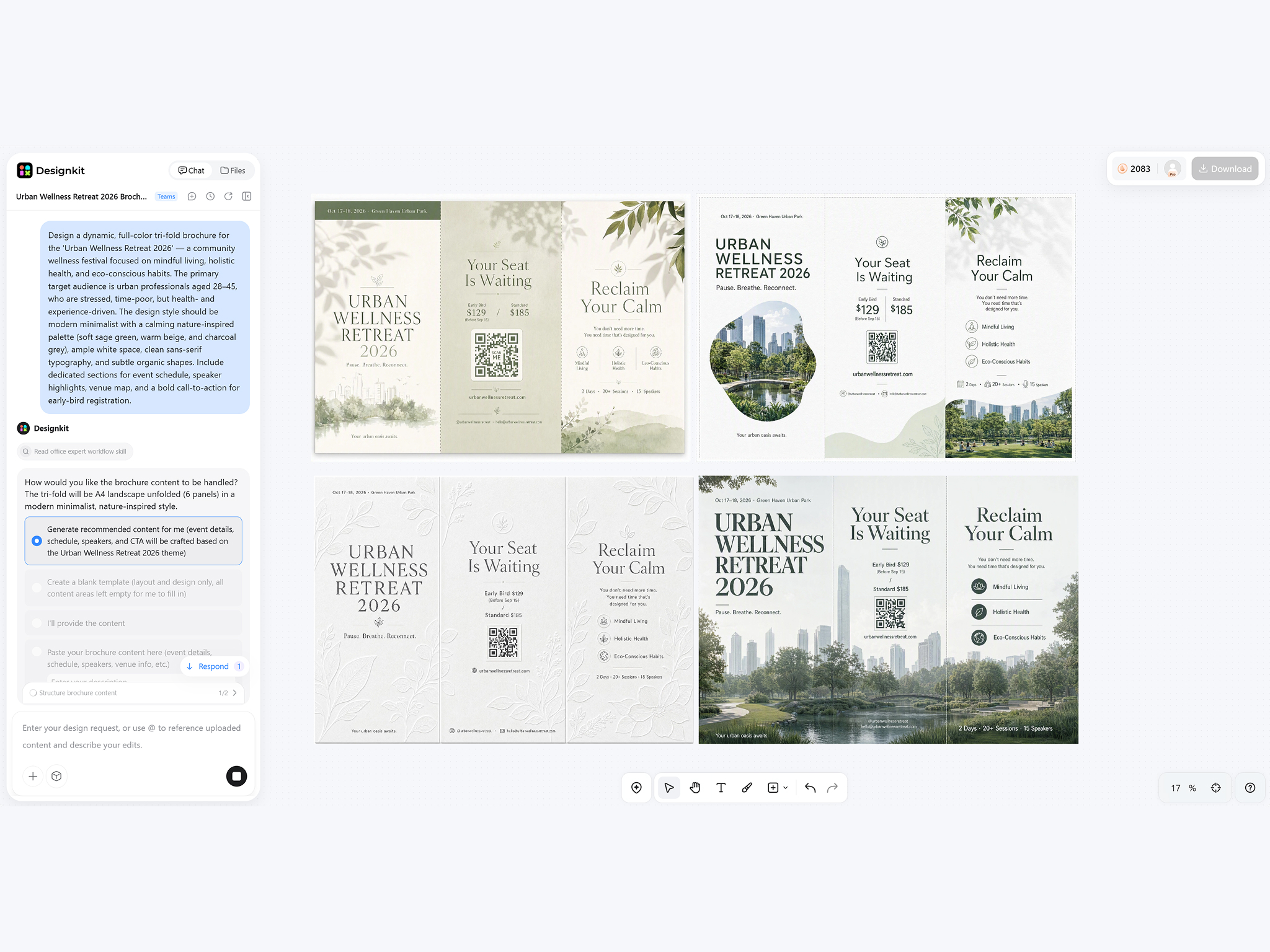The image size is (1270, 952).
Task: Switch to the Files tab
Action: 233,170
